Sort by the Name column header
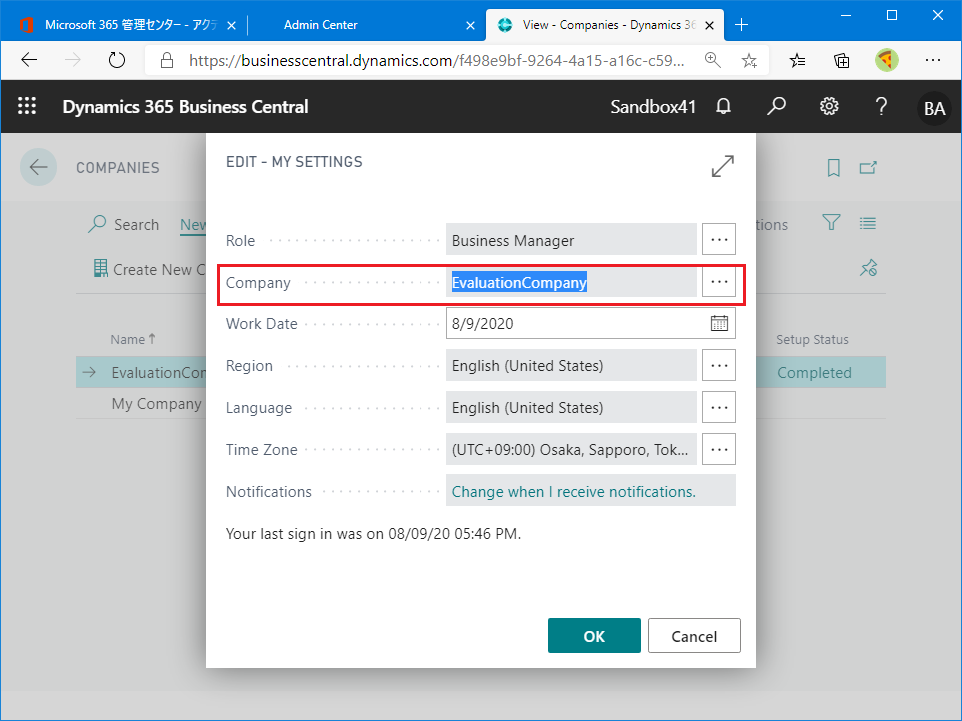Screen dimensions: 962x721 133,339
